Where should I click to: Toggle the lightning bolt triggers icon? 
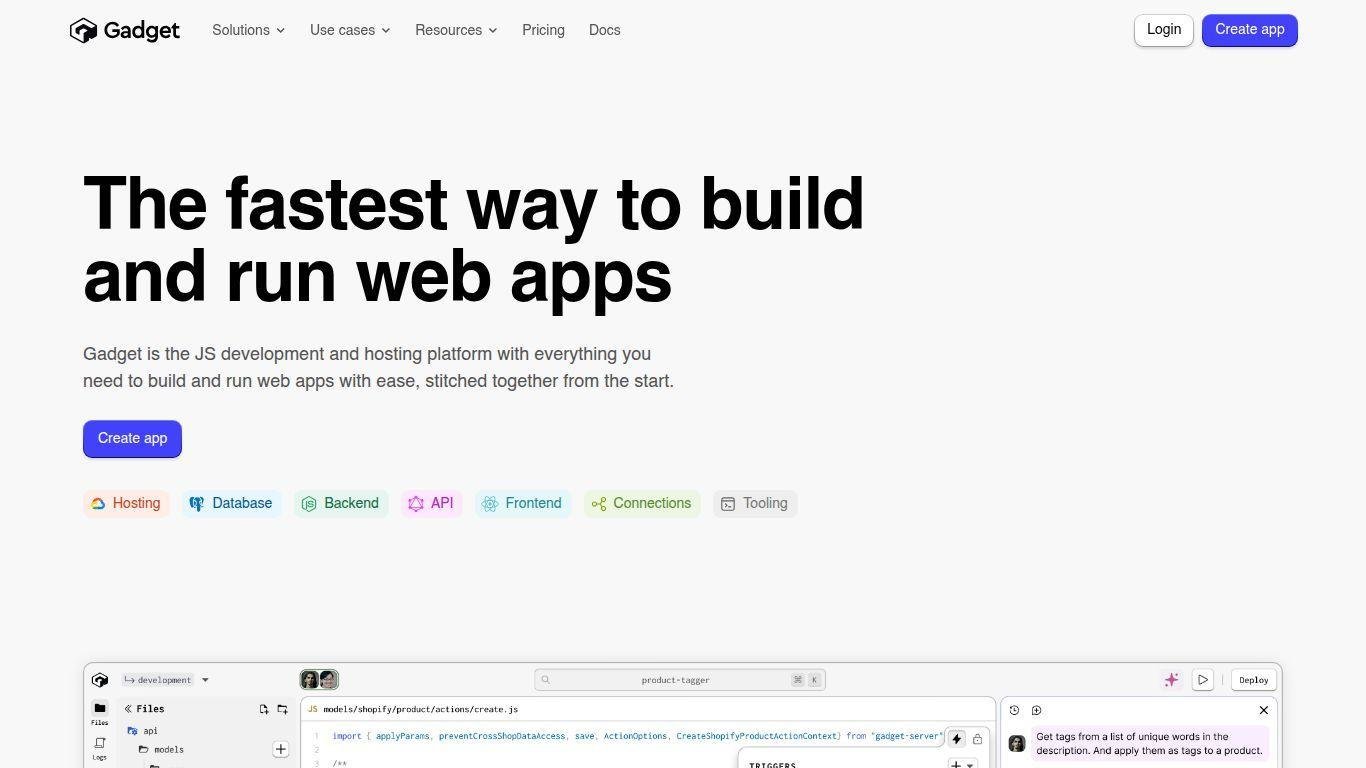[x=956, y=739]
